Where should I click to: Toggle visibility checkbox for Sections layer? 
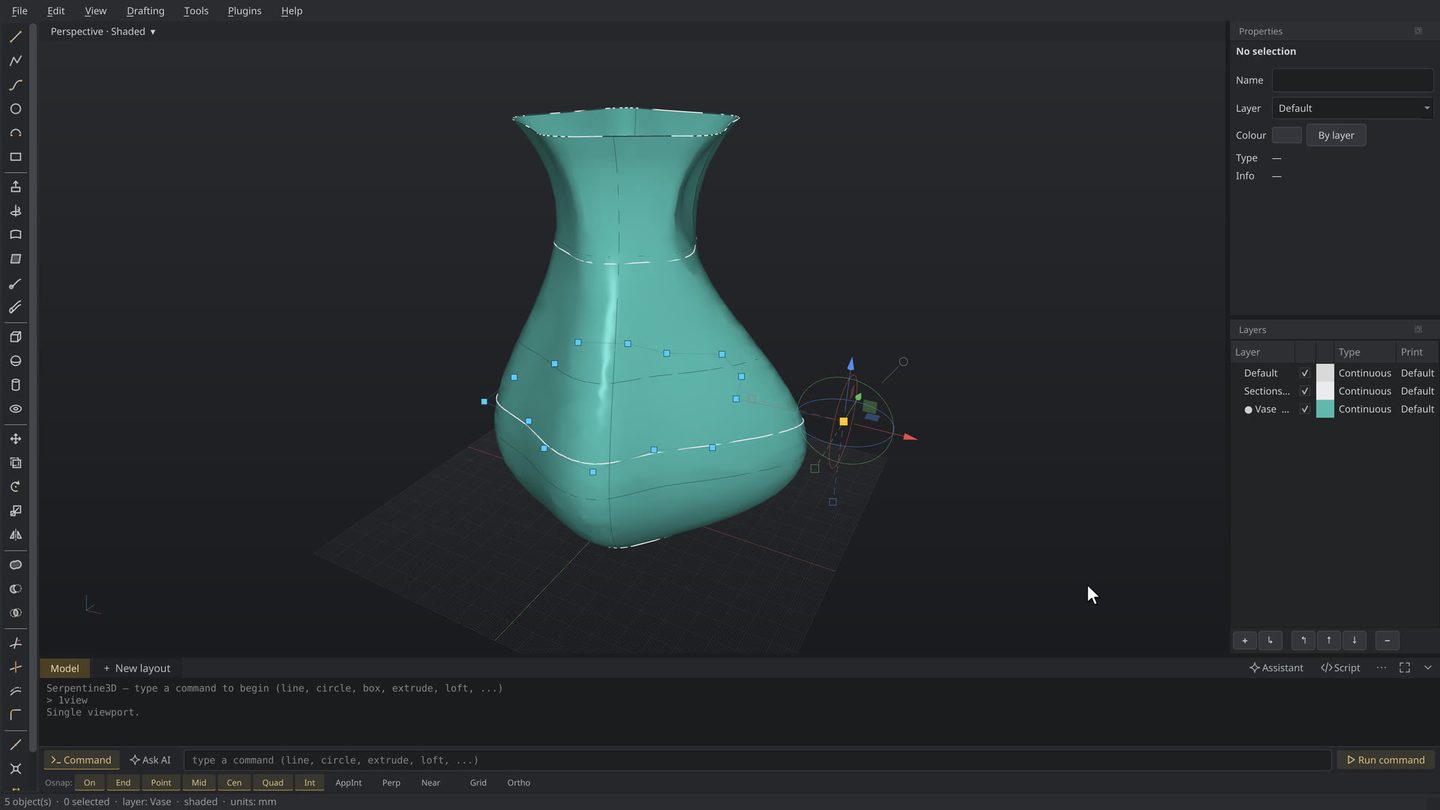pyautogui.click(x=1304, y=391)
